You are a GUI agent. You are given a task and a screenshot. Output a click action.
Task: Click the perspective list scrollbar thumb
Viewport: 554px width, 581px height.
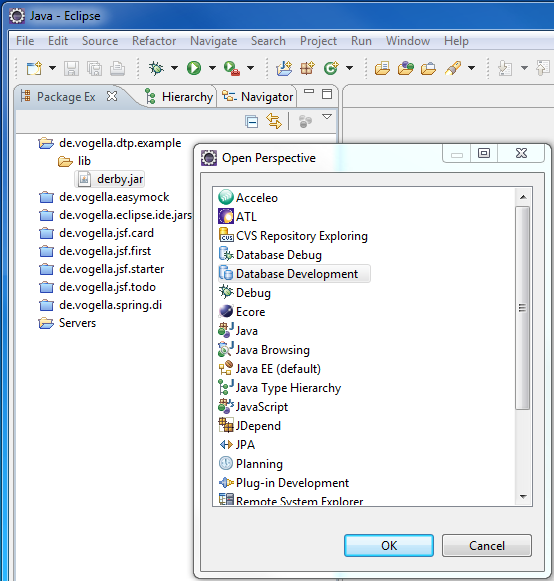click(523, 308)
